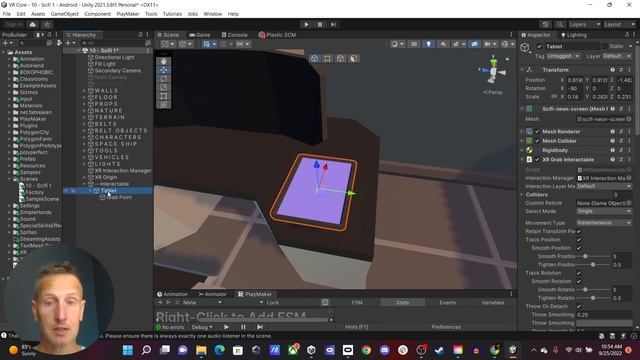Image resolution: width=640 pixels, height=360 pixels.
Task: Open the Layout dropdown in top toolbar
Action: tap(619, 24)
